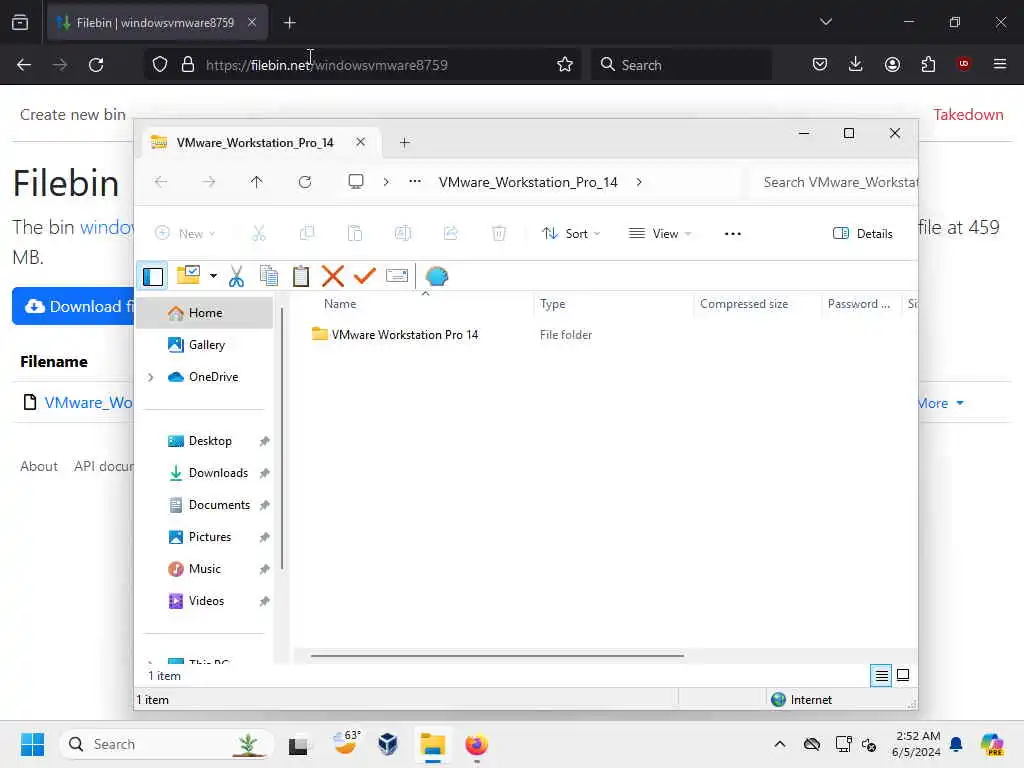Click the horizontal scrollbar in file list
Screen dimensions: 1024x768
[497, 655]
